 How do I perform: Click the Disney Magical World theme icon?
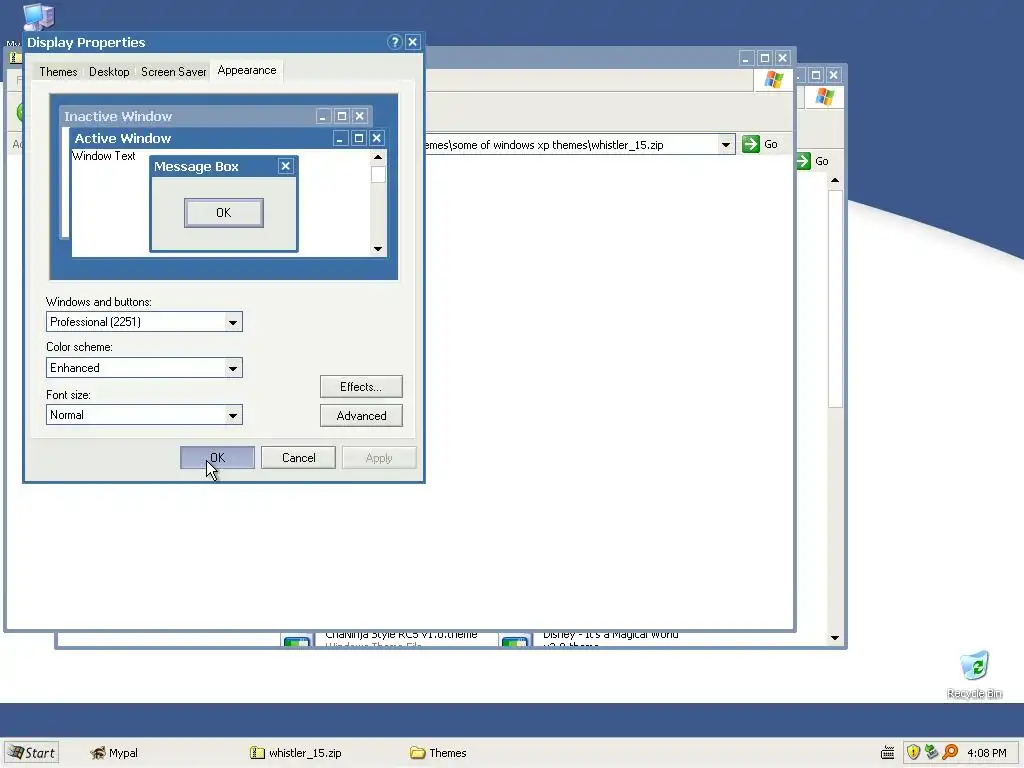(515, 641)
